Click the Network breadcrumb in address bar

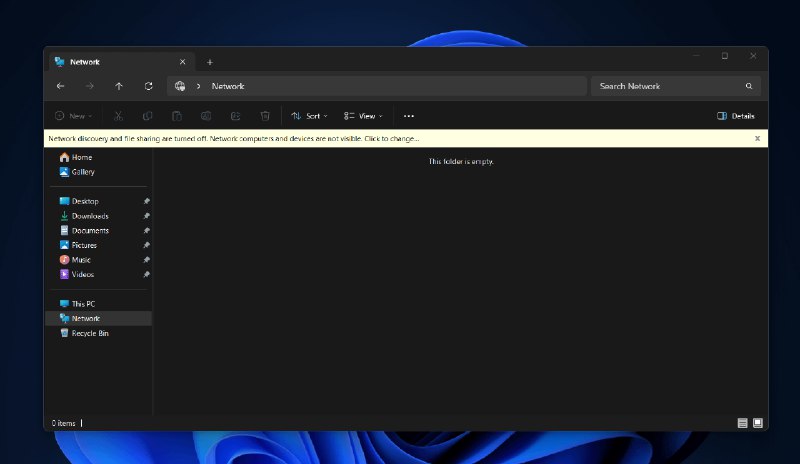pos(228,86)
